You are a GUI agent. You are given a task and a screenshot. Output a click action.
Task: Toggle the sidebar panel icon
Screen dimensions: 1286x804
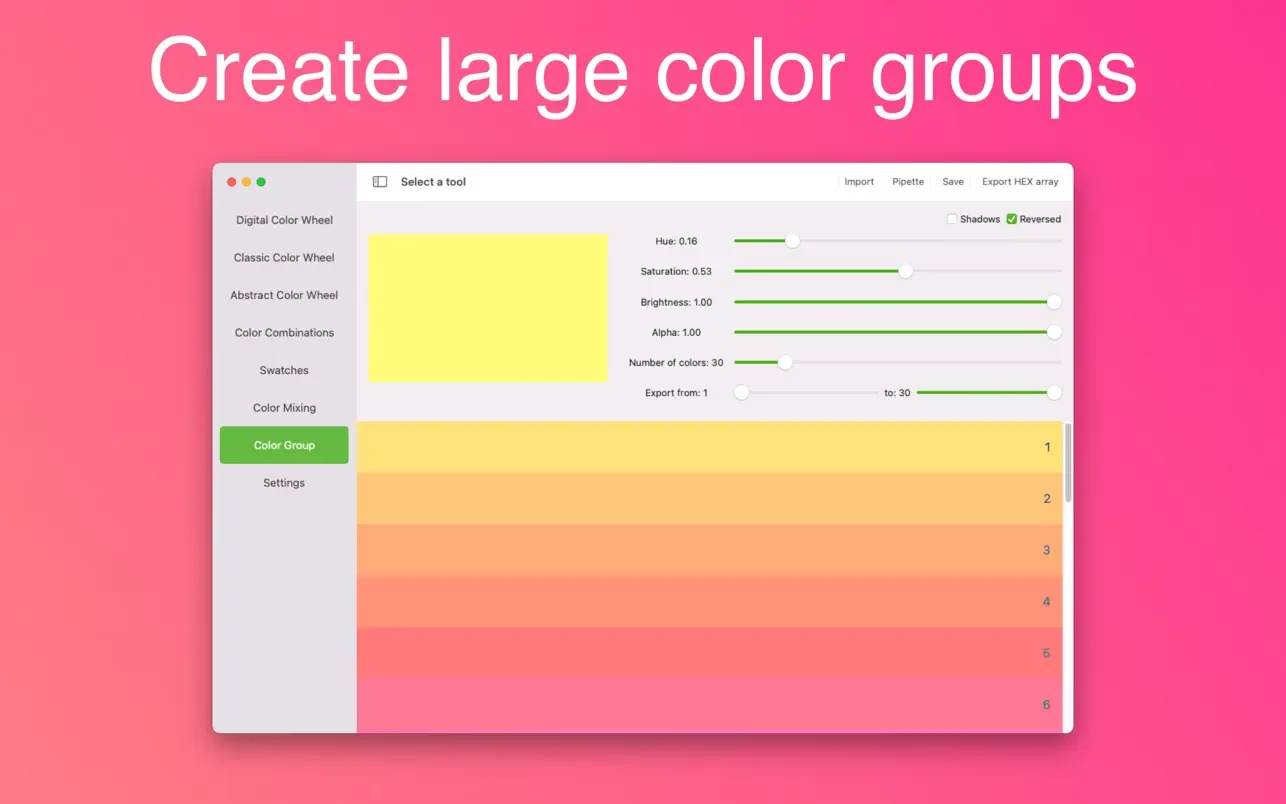point(379,181)
